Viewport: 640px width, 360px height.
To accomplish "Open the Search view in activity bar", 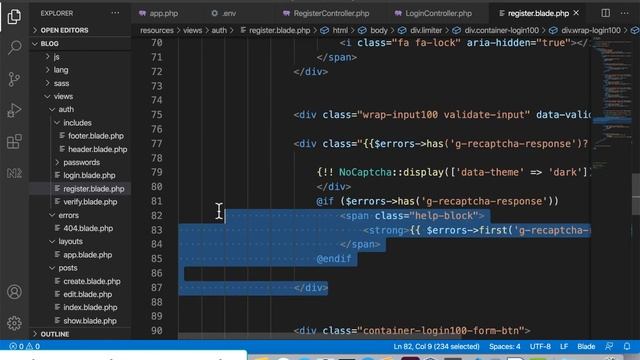I will (14, 47).
